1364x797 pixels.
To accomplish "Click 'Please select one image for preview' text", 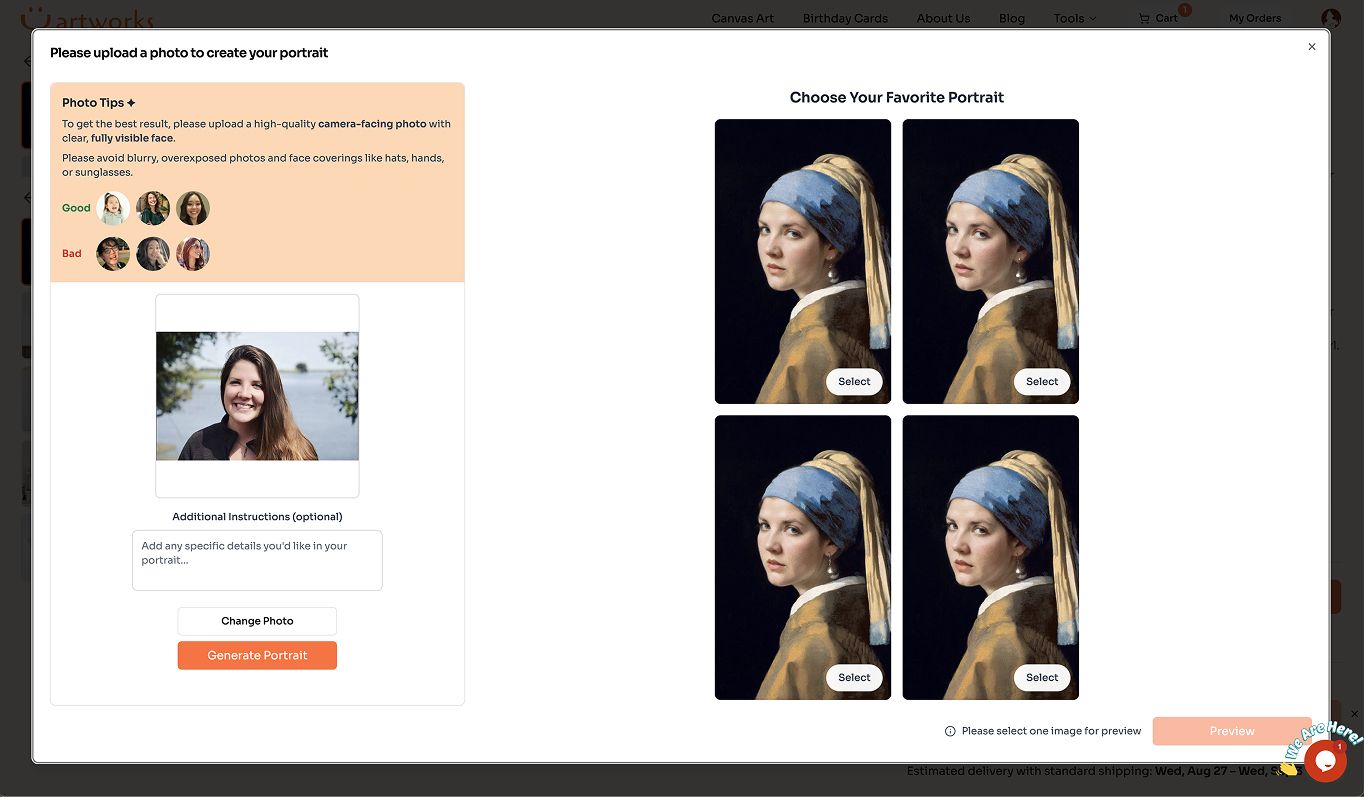I will [x=1051, y=731].
